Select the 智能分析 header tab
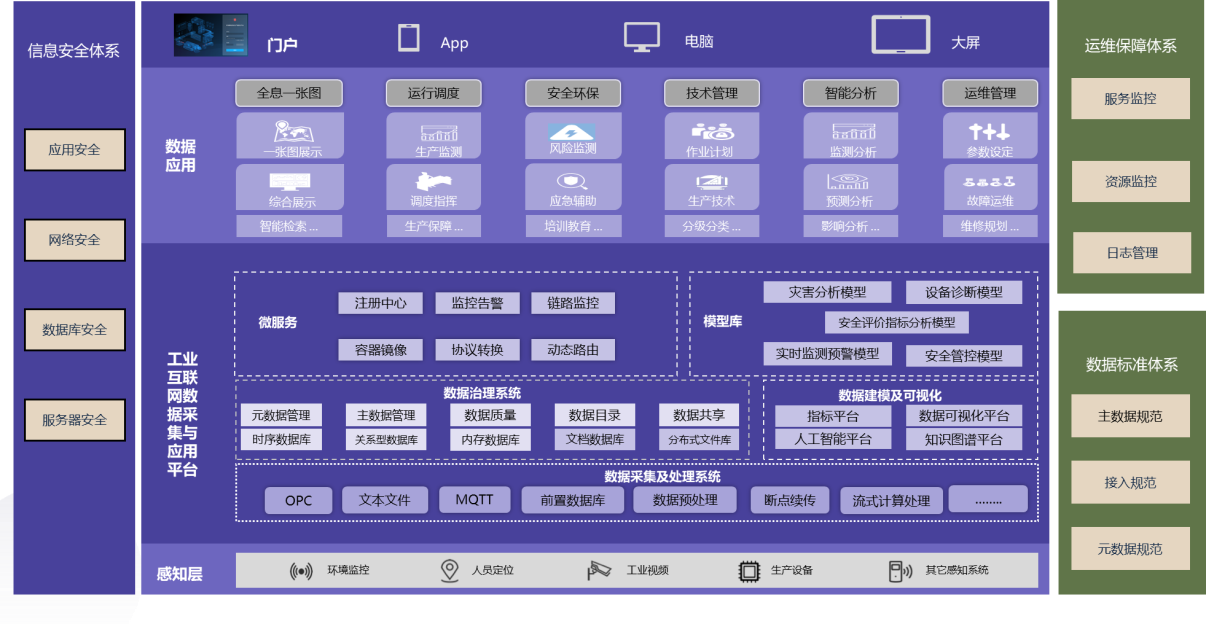The height and width of the screenshot is (624, 1206). pos(850,93)
